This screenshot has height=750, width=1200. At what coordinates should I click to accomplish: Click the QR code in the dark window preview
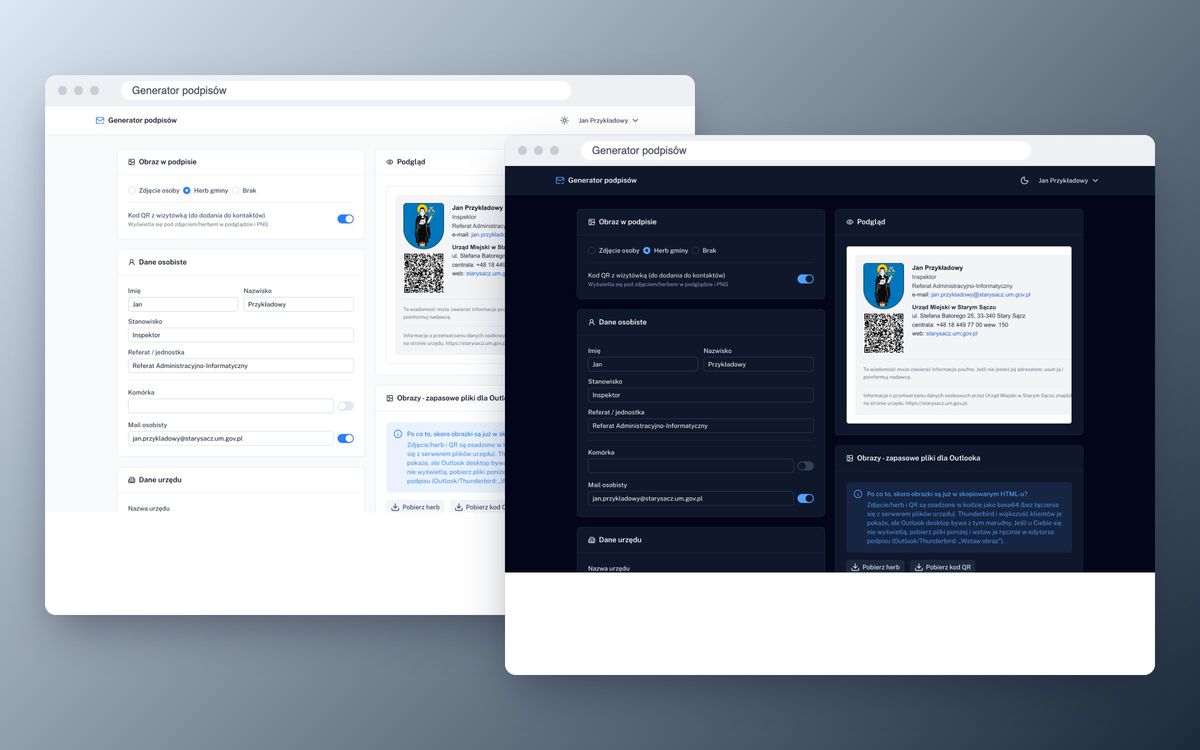(883, 333)
